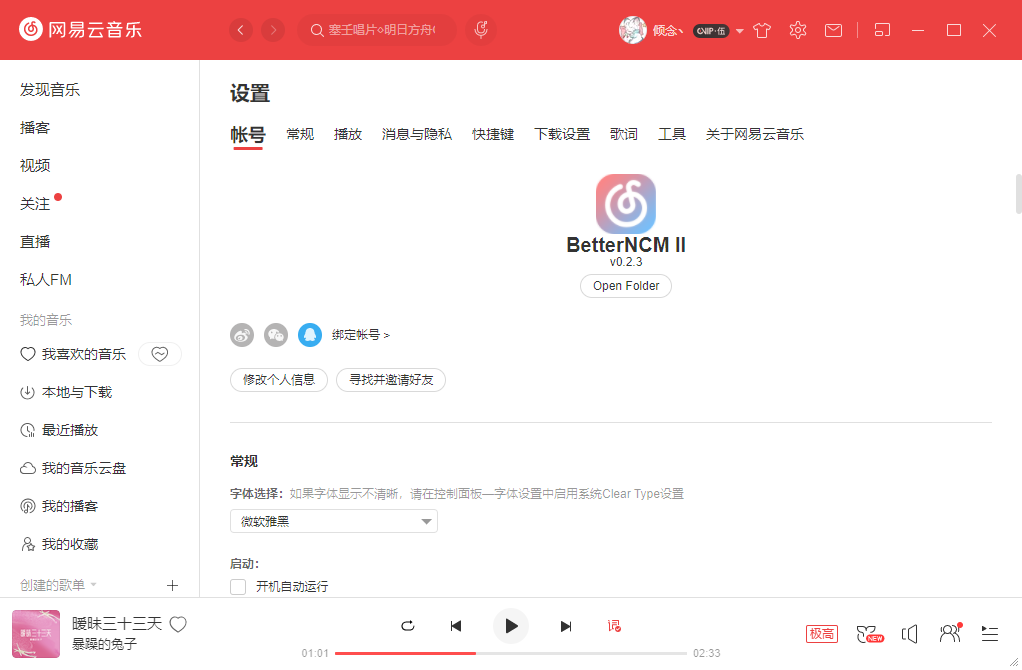Select the 关于网易云音乐 tab

[755, 134]
